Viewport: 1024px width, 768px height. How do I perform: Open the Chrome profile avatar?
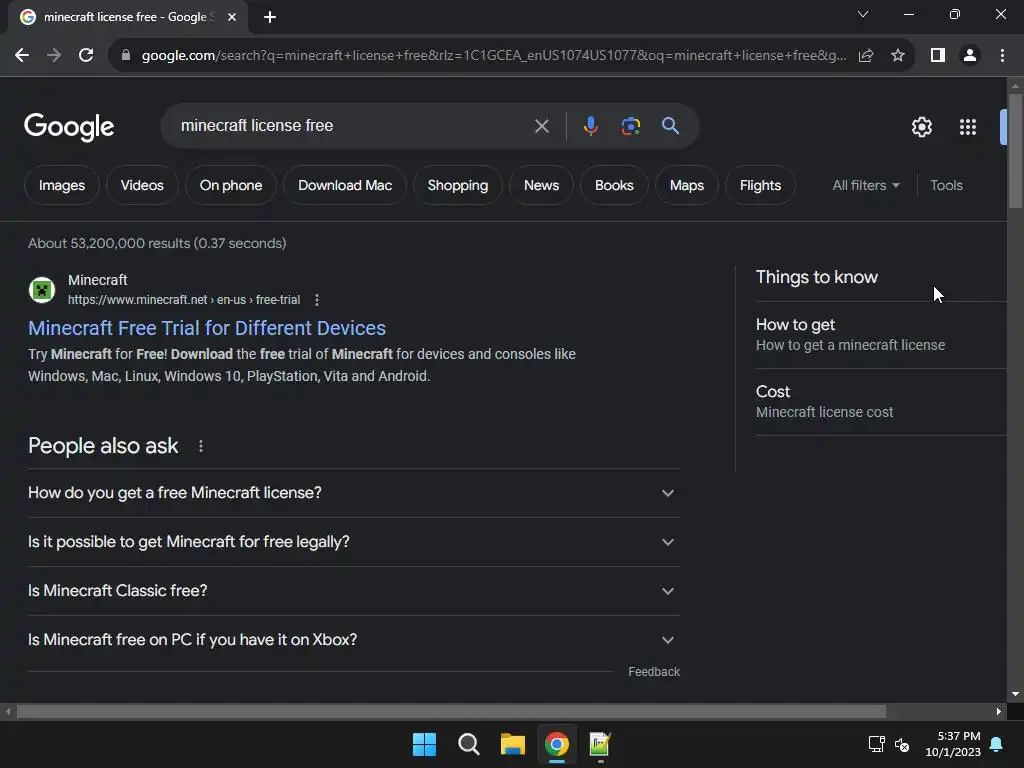point(970,56)
